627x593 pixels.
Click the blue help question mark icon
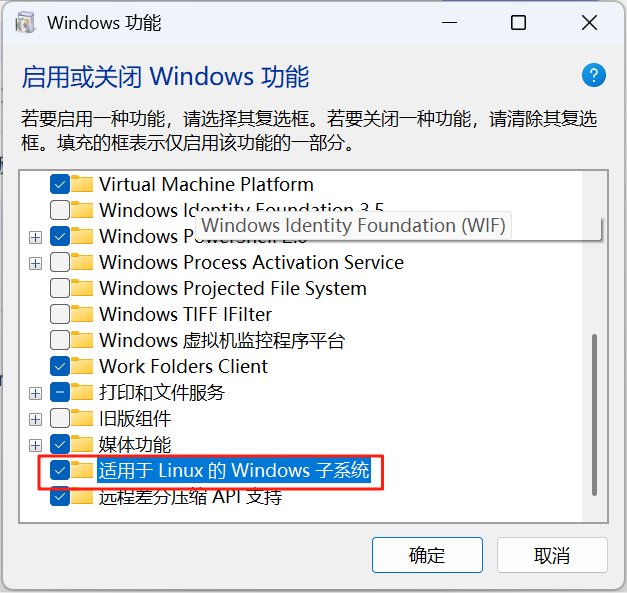pyautogui.click(x=593, y=75)
